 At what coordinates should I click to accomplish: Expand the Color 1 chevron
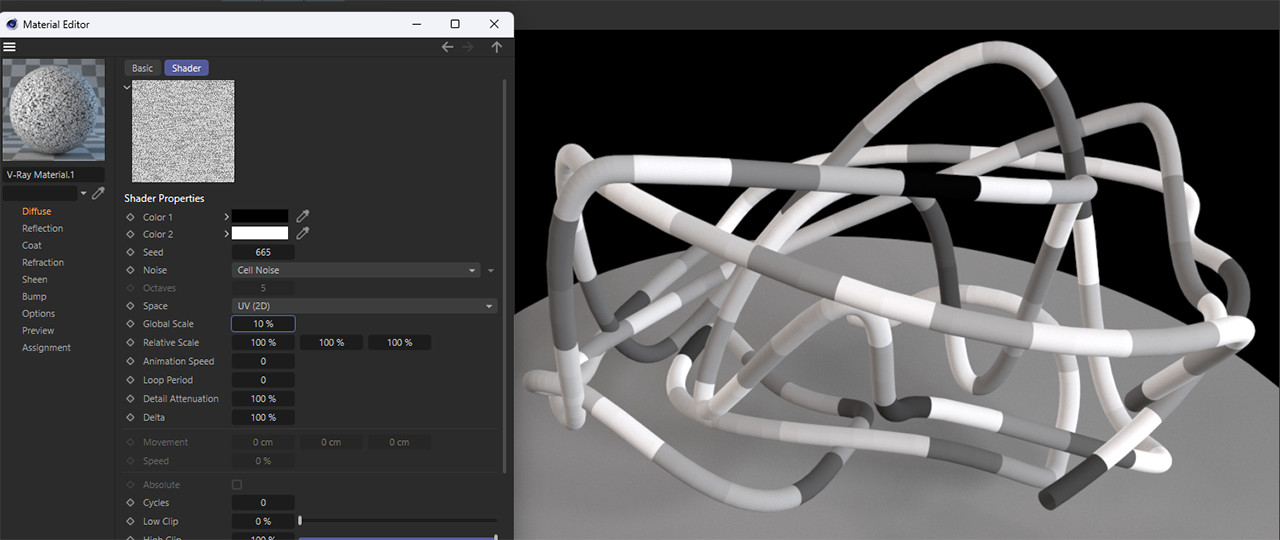pos(226,217)
